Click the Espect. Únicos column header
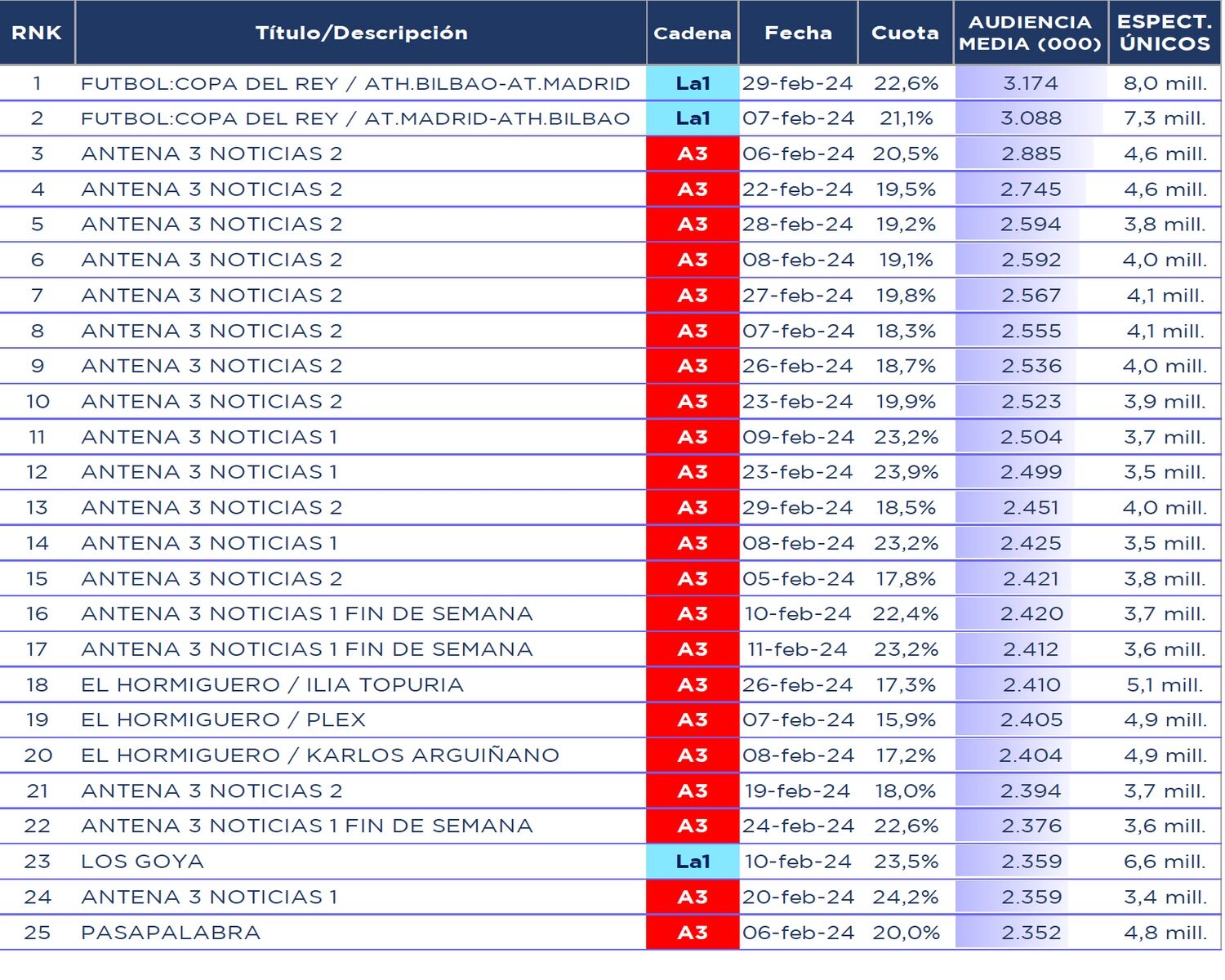Viewport: 1225px width, 980px height. [x=1165, y=33]
